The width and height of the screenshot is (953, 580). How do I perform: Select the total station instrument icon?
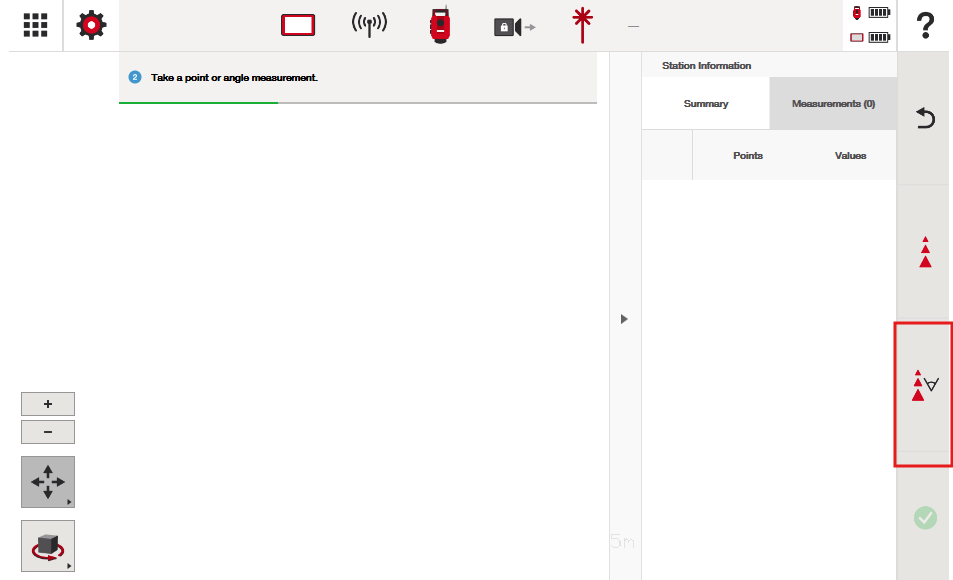[440, 26]
